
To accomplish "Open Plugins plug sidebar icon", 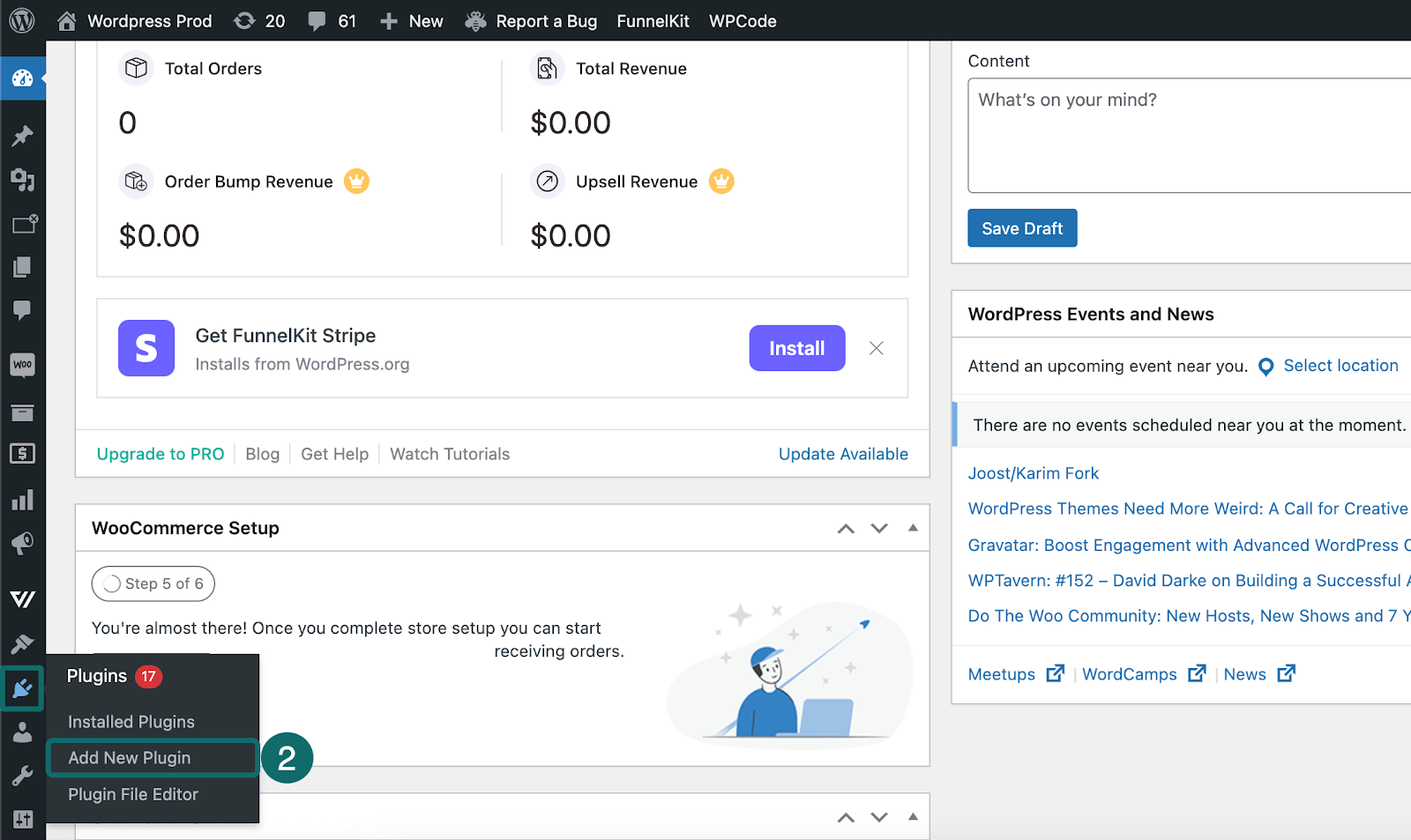I will [x=23, y=688].
